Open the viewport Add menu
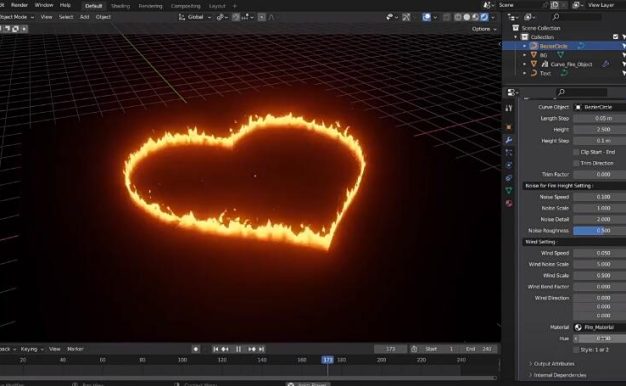 pos(84,17)
